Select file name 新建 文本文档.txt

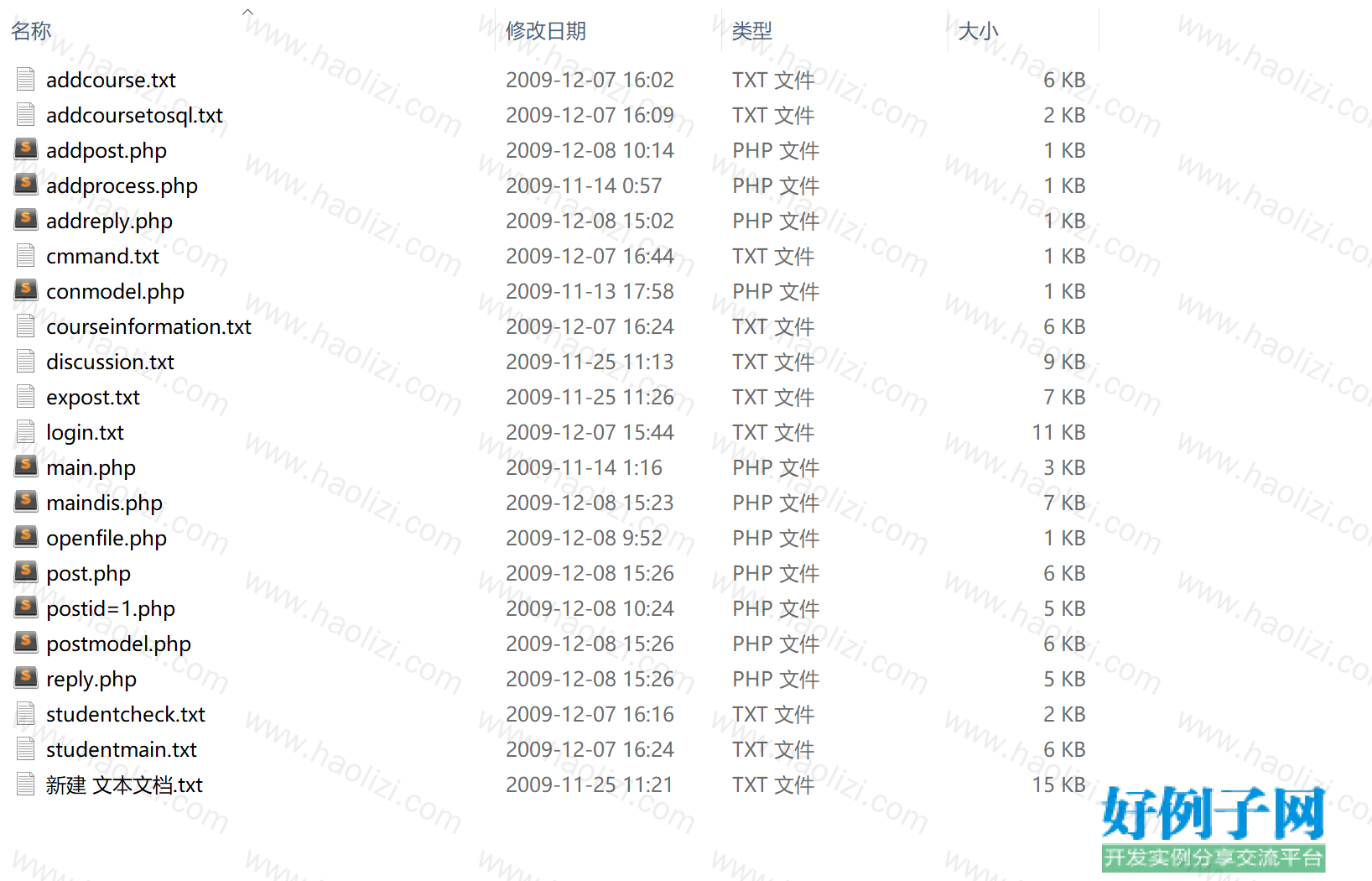pyautogui.click(x=124, y=785)
